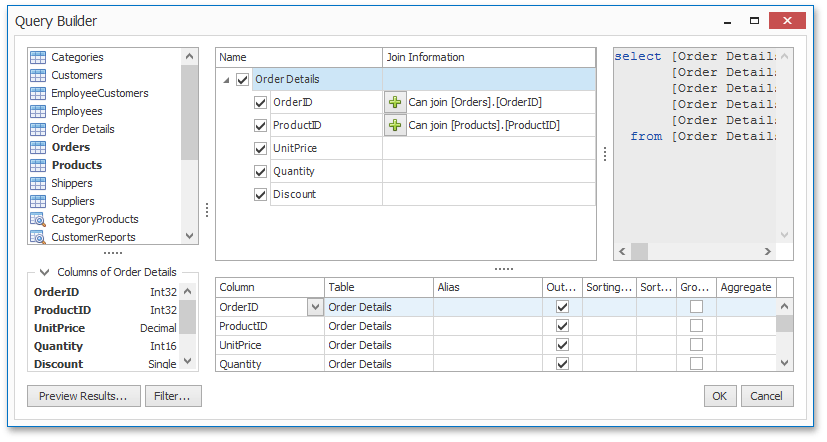Toggle Output checkbox for OrderID row
The width and height of the screenshot is (827, 442).
(563, 307)
